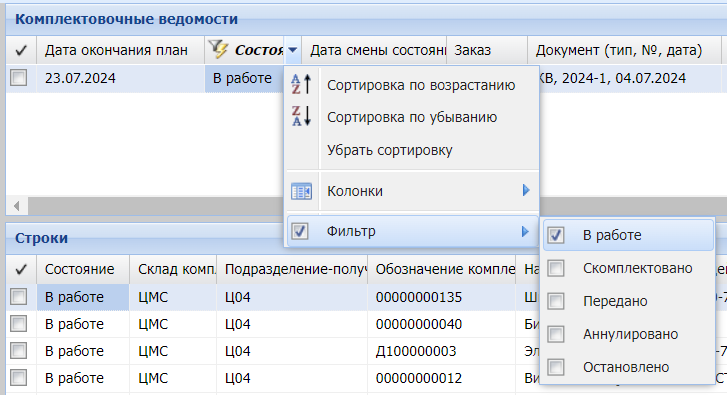The image size is (727, 395).
Task: Toggle the Фильтр menu checkbox
Action: pos(300,231)
